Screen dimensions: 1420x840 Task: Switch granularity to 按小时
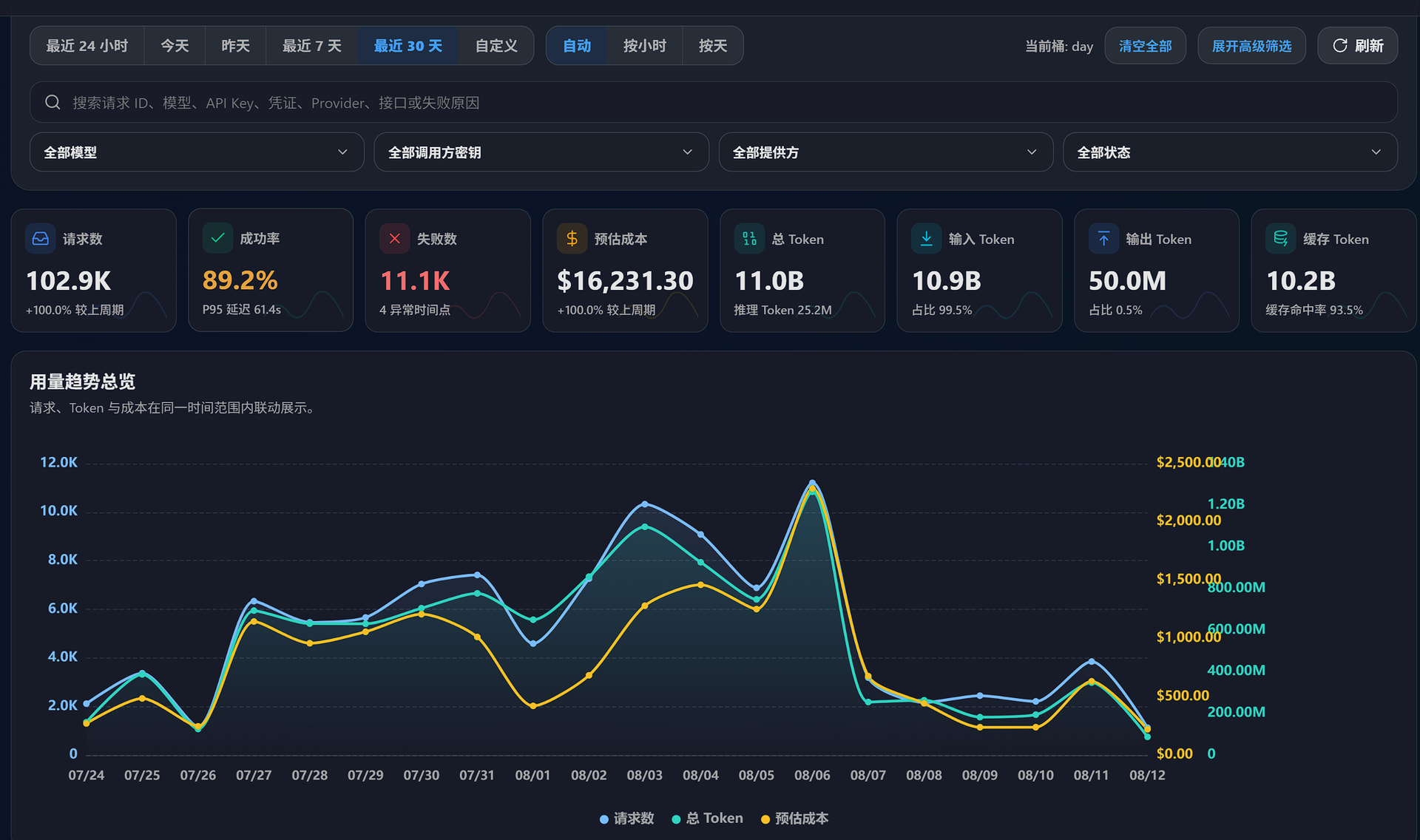644,46
